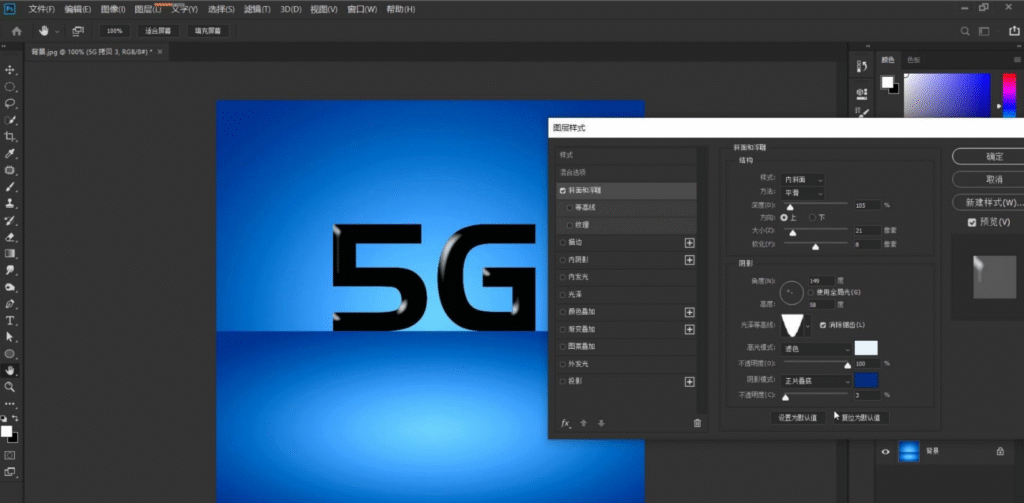The image size is (1024, 503).
Task: Select the Eyedropper tool
Action: (10, 154)
